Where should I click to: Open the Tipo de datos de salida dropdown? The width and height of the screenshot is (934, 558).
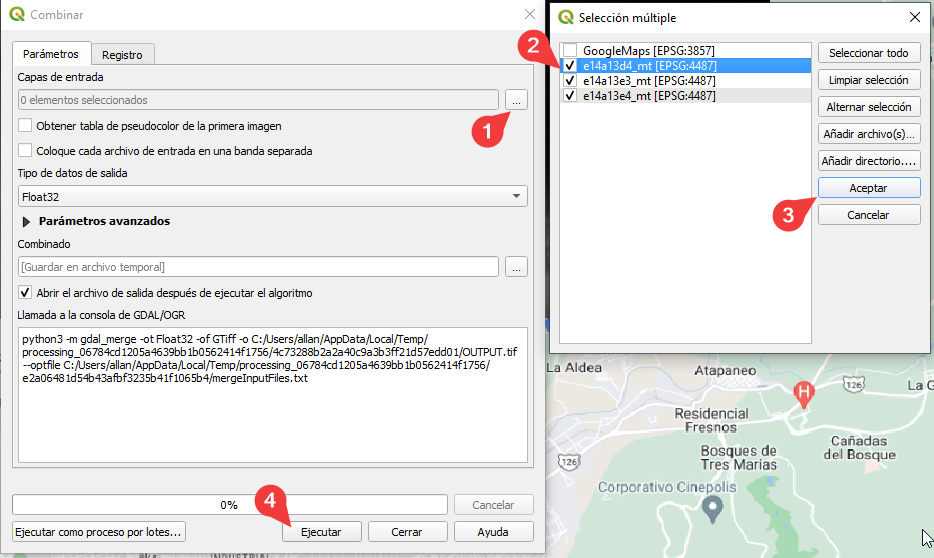[x=272, y=197]
